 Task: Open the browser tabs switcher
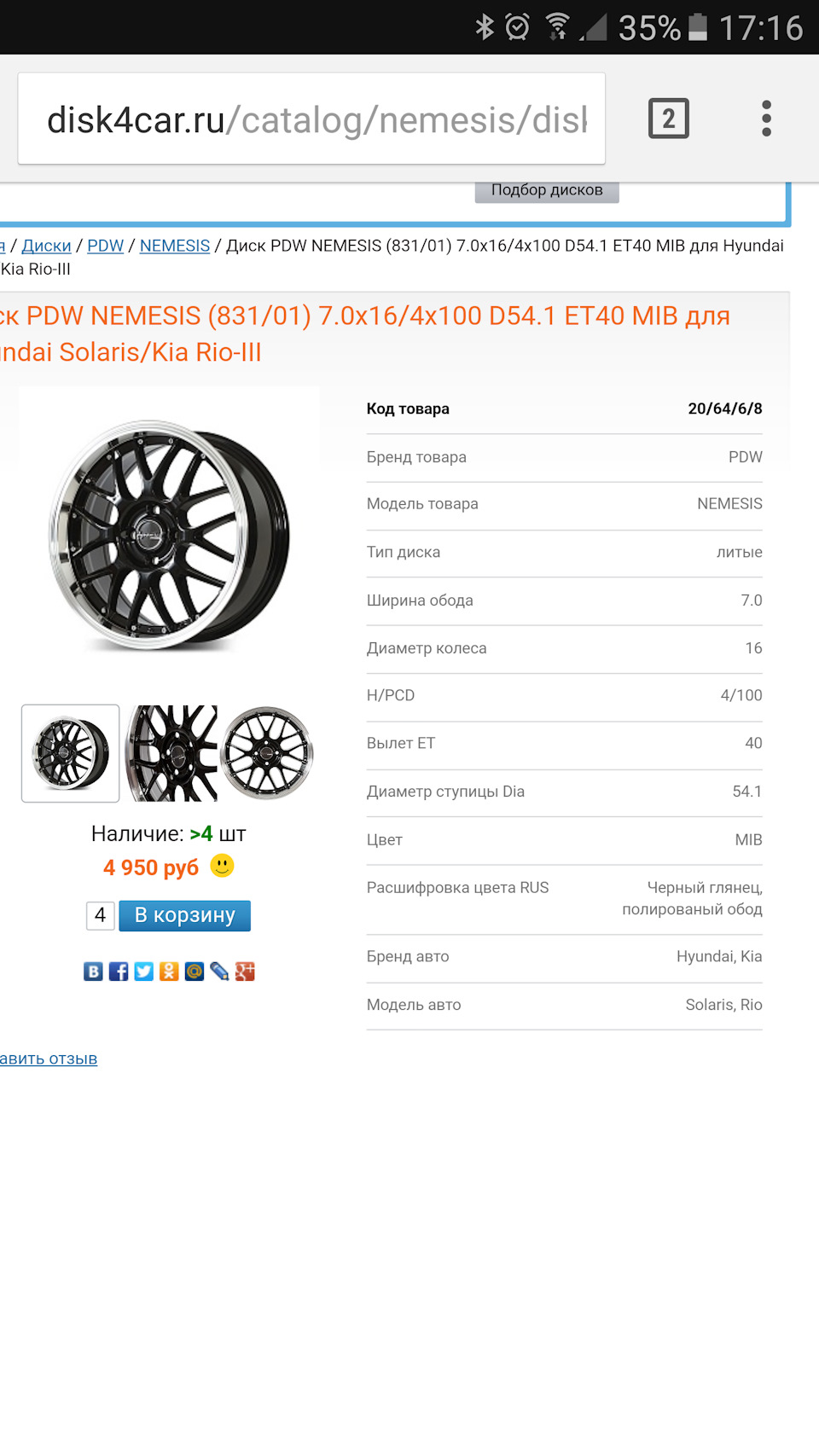point(668,119)
